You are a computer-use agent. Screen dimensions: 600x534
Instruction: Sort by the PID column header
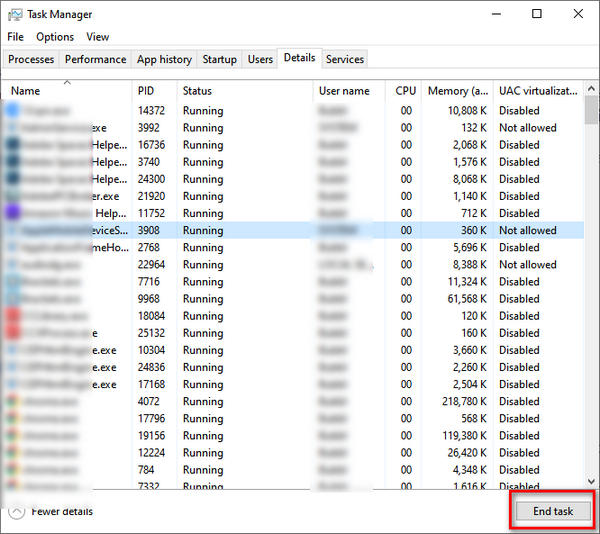click(155, 91)
